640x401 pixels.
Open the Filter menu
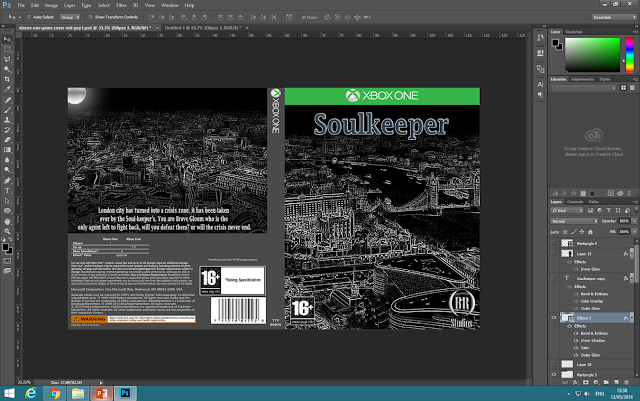point(121,5)
